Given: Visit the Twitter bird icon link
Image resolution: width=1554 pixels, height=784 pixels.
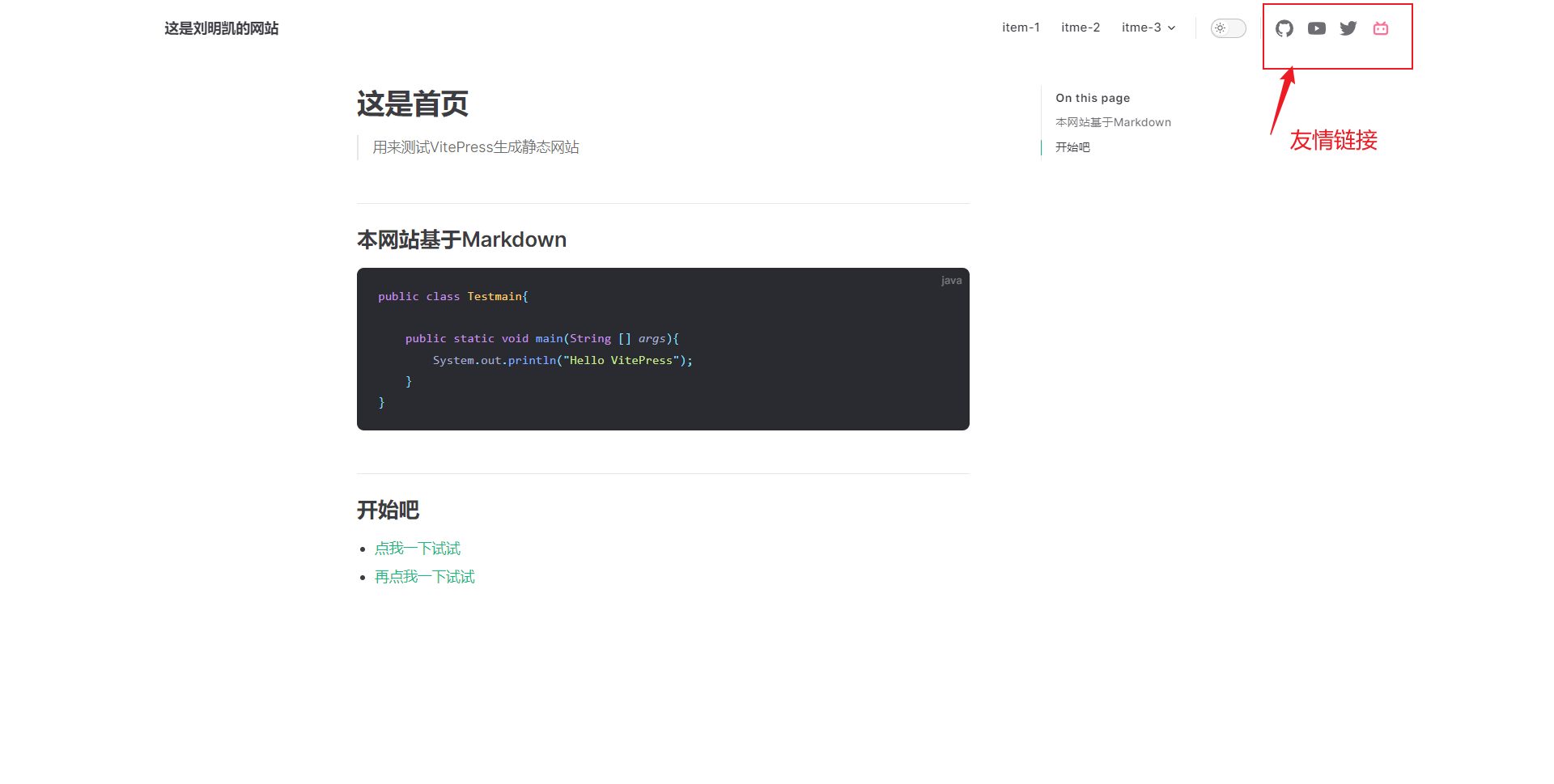Looking at the screenshot, I should [1348, 28].
